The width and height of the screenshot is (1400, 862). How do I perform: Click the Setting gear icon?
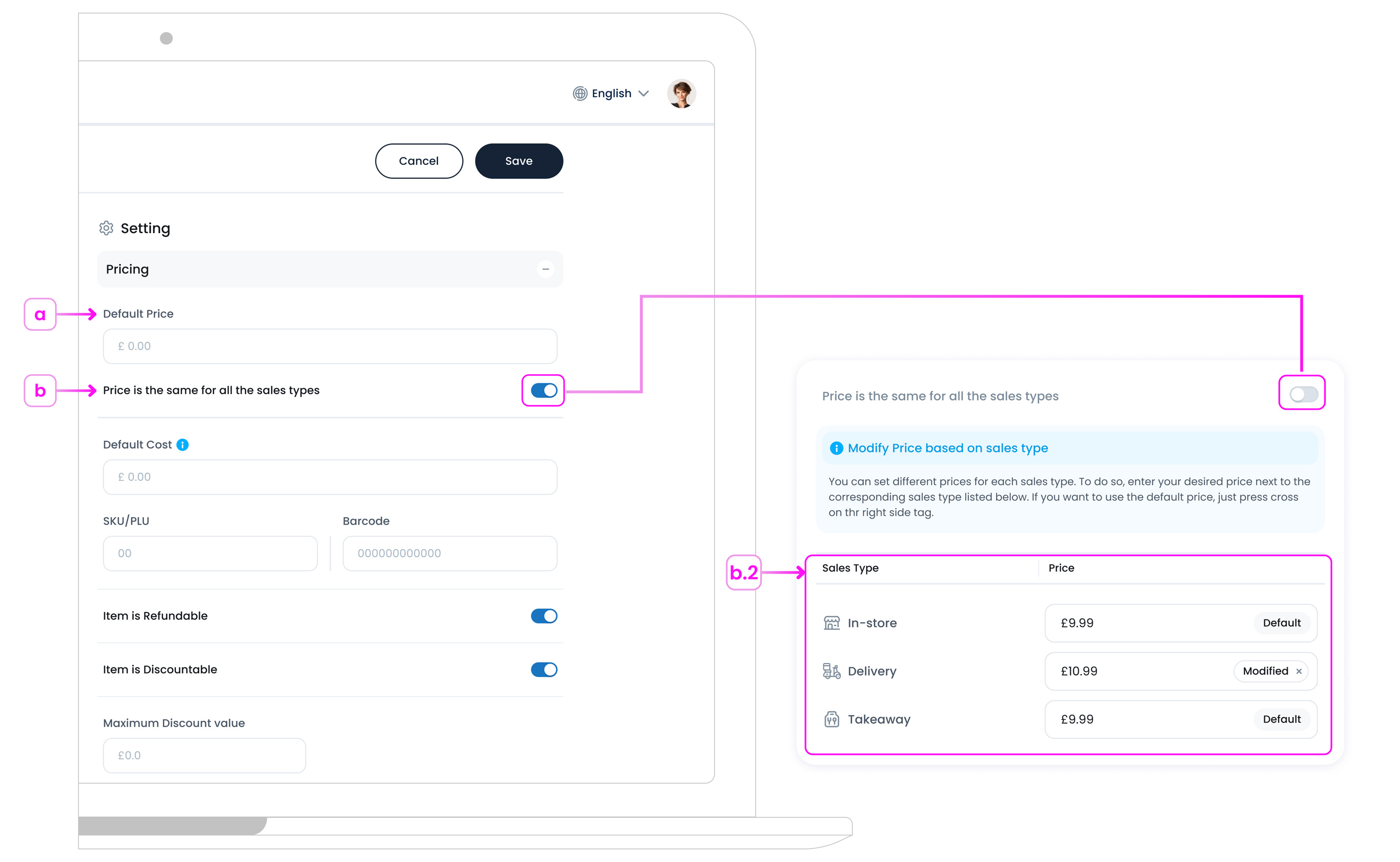[x=106, y=228]
